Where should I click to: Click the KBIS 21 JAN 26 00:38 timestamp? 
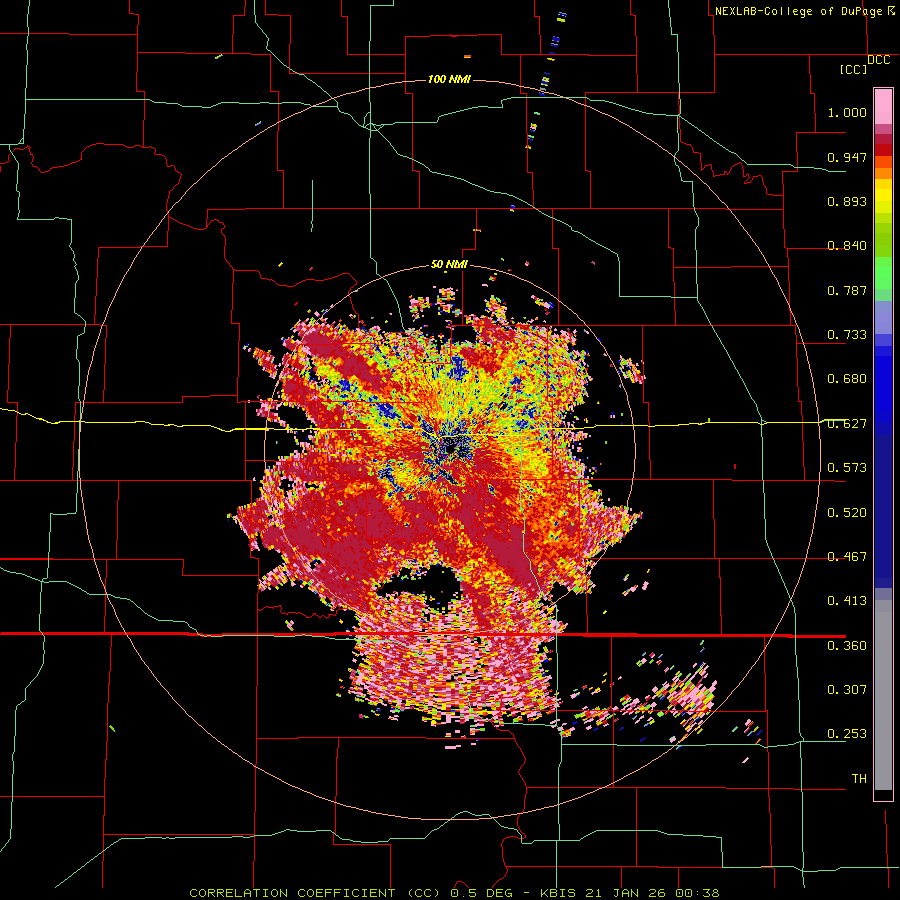click(630, 893)
